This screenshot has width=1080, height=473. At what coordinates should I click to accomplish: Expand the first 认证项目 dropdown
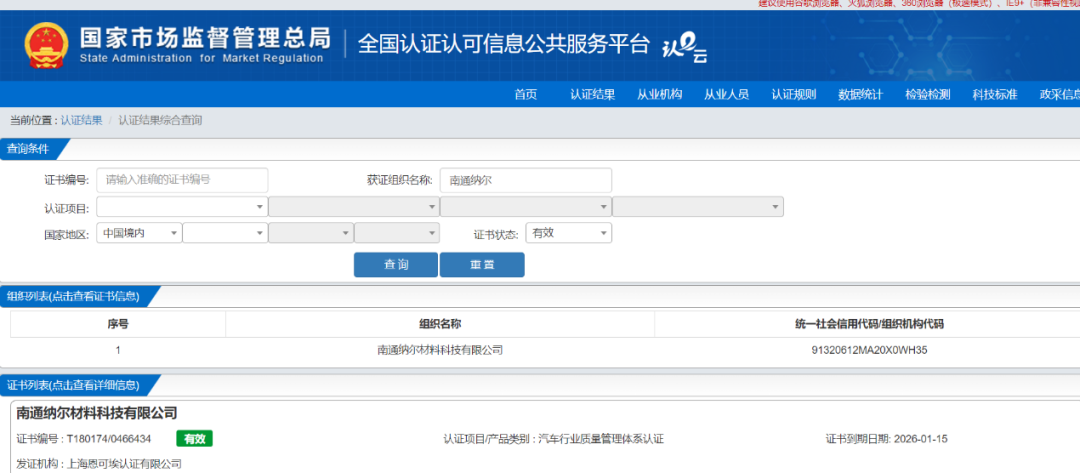(182, 207)
